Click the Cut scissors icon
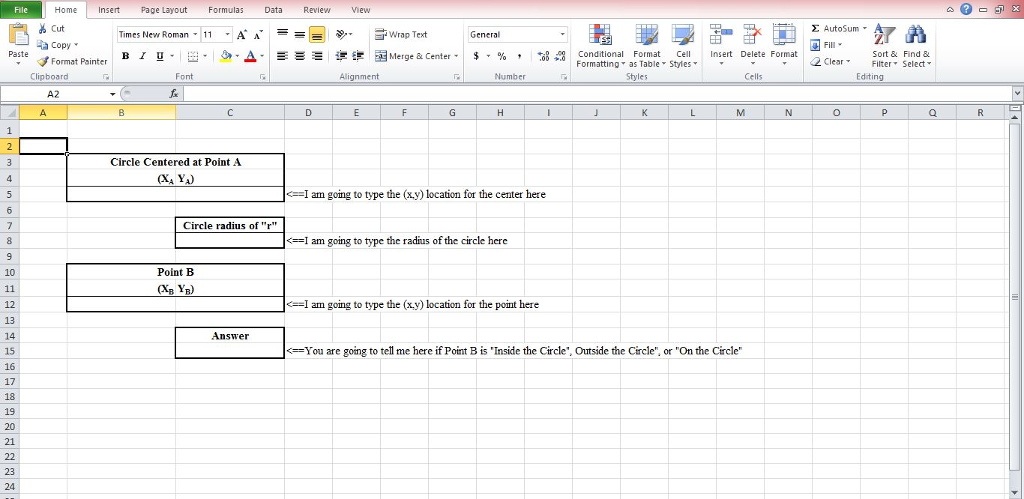 [x=43, y=28]
